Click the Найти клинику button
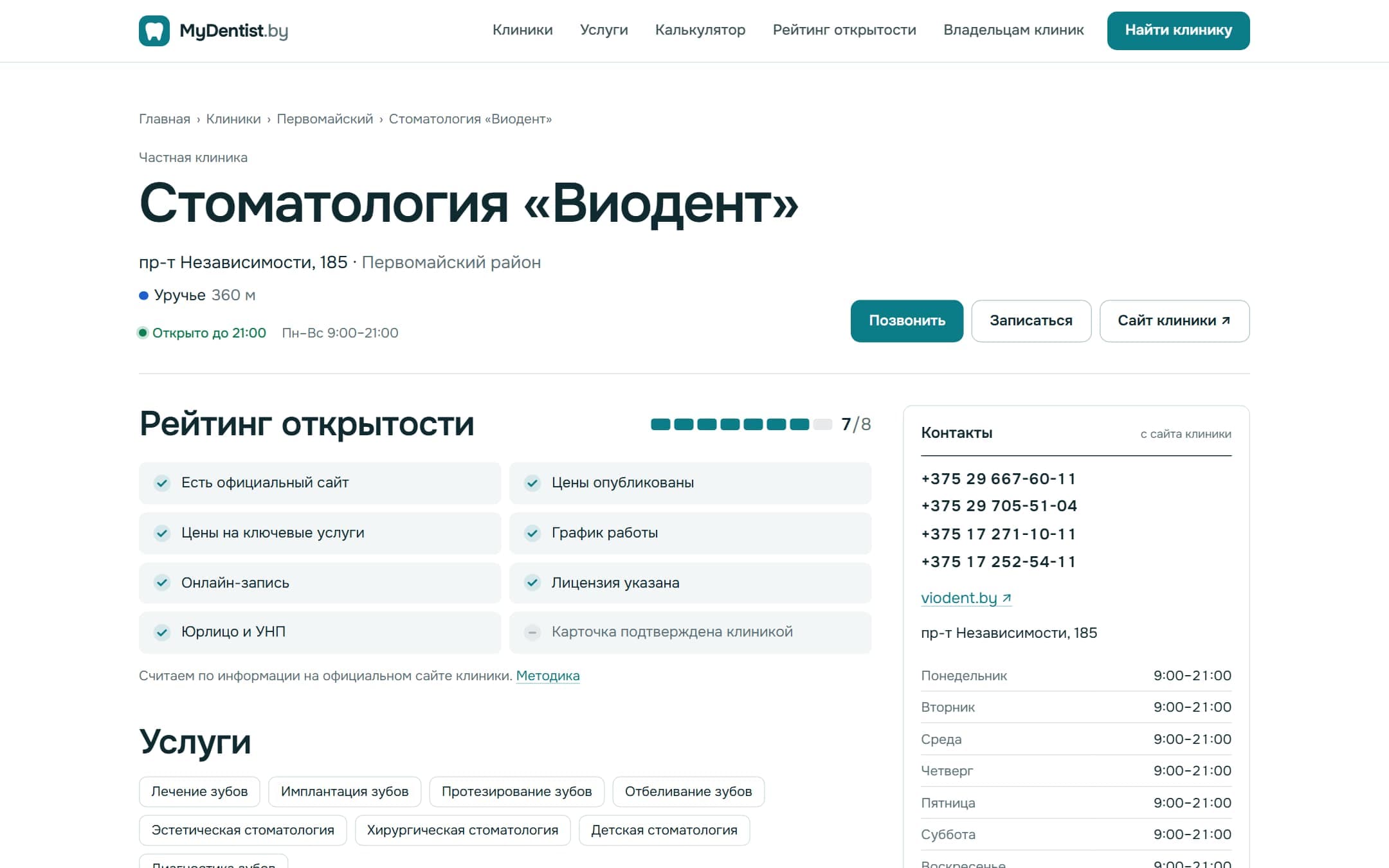 click(x=1179, y=30)
